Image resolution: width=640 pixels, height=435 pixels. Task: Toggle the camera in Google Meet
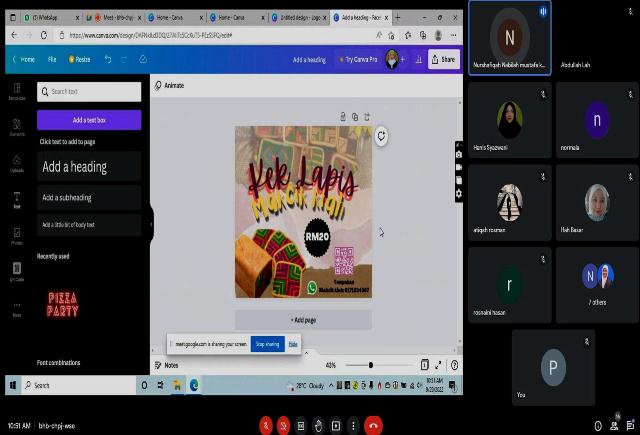[x=284, y=424]
